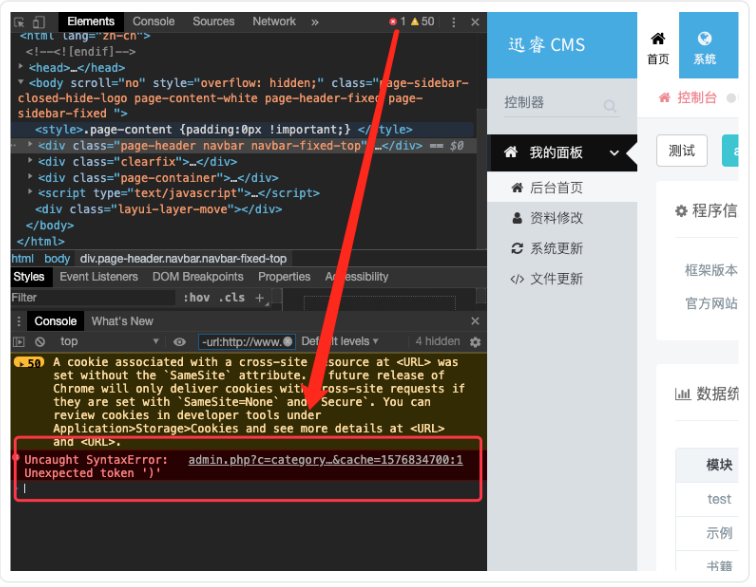Viewport: 756px width, 587px height.
Task: Toggle the .cls class editor button
Action: pyautogui.click(x=233, y=299)
